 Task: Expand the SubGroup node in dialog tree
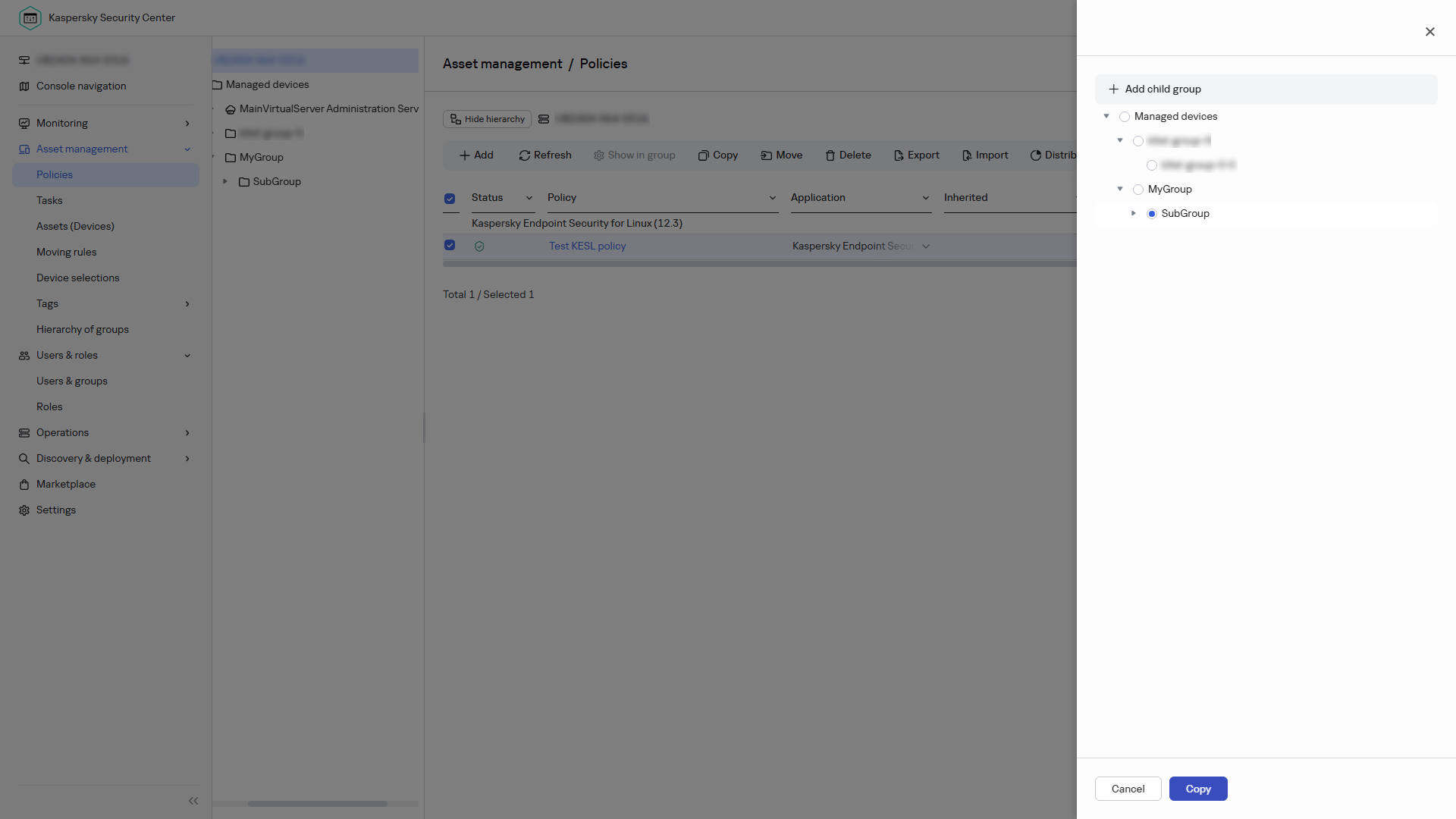coord(1134,213)
